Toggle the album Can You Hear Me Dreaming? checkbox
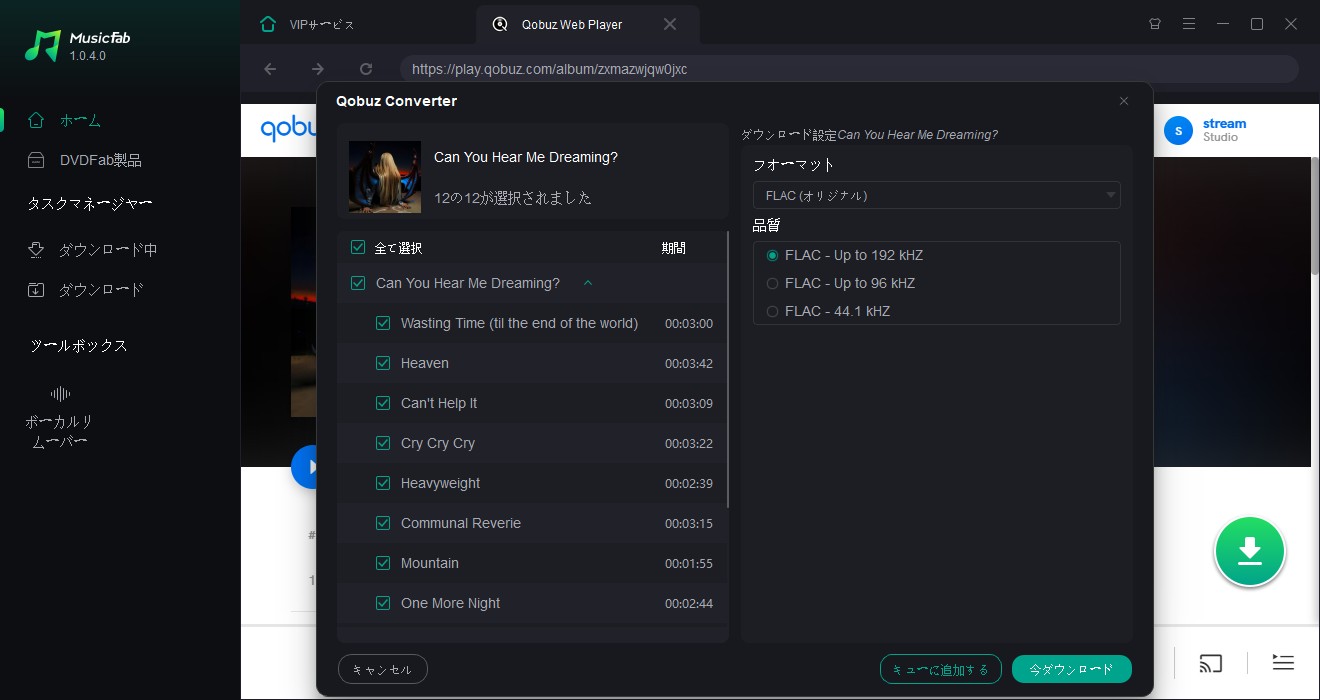 click(x=358, y=283)
